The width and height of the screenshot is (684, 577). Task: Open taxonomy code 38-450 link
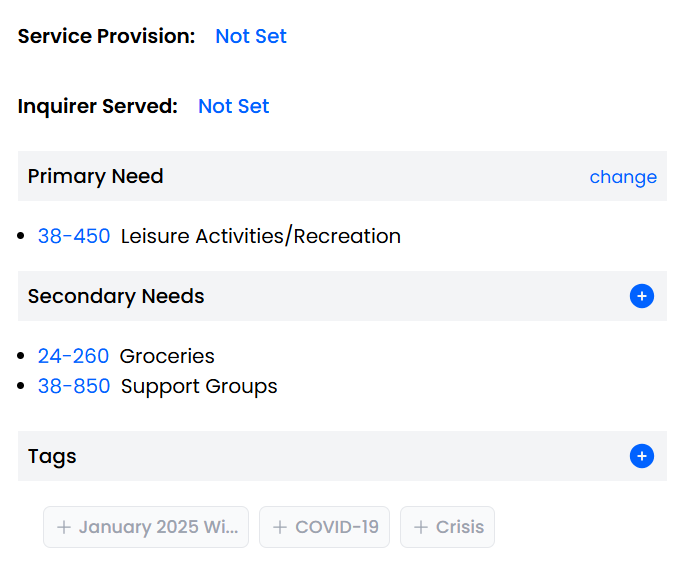(x=74, y=236)
